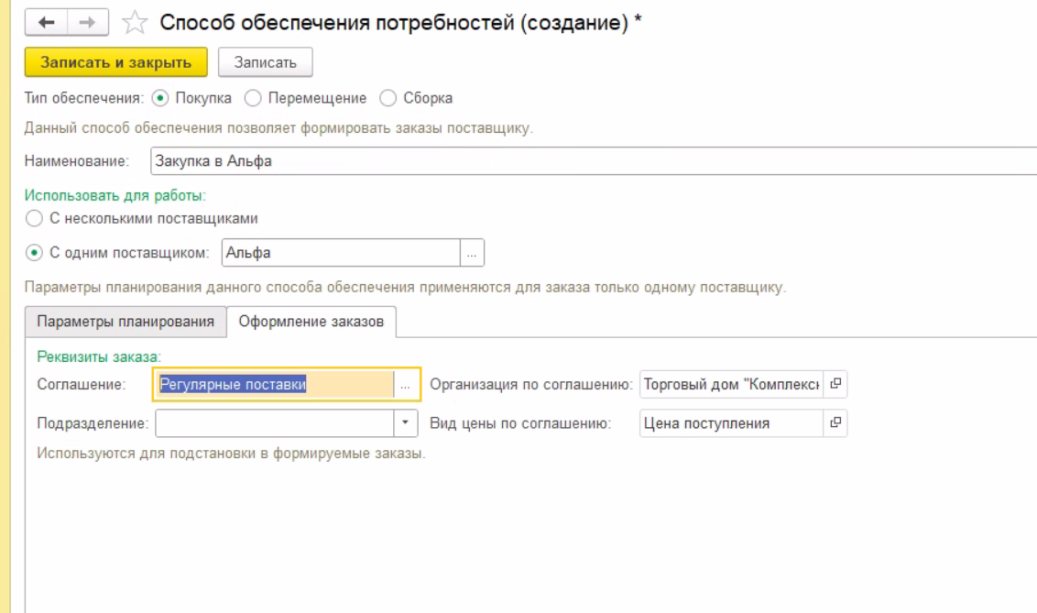Switch to Параметры планирования tab

pyautogui.click(x=125, y=322)
